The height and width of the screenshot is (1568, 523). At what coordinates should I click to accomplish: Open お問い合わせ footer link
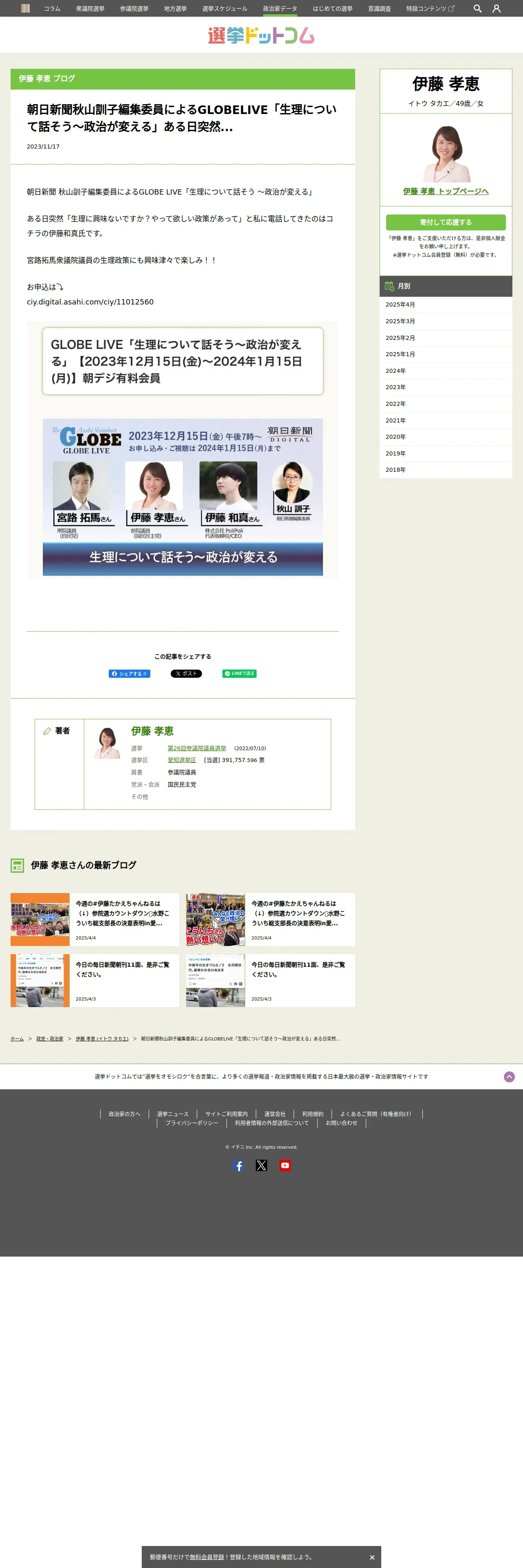(x=342, y=1123)
